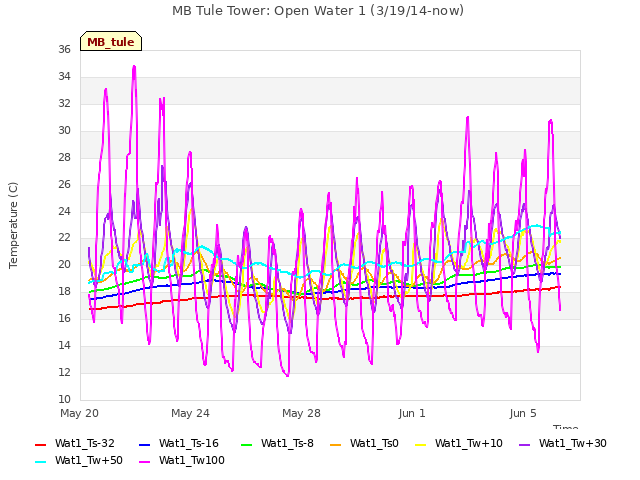Toggle the Wat1_Ts-16 legend entry
This screenshot has height=480, width=640.
(x=179, y=443)
